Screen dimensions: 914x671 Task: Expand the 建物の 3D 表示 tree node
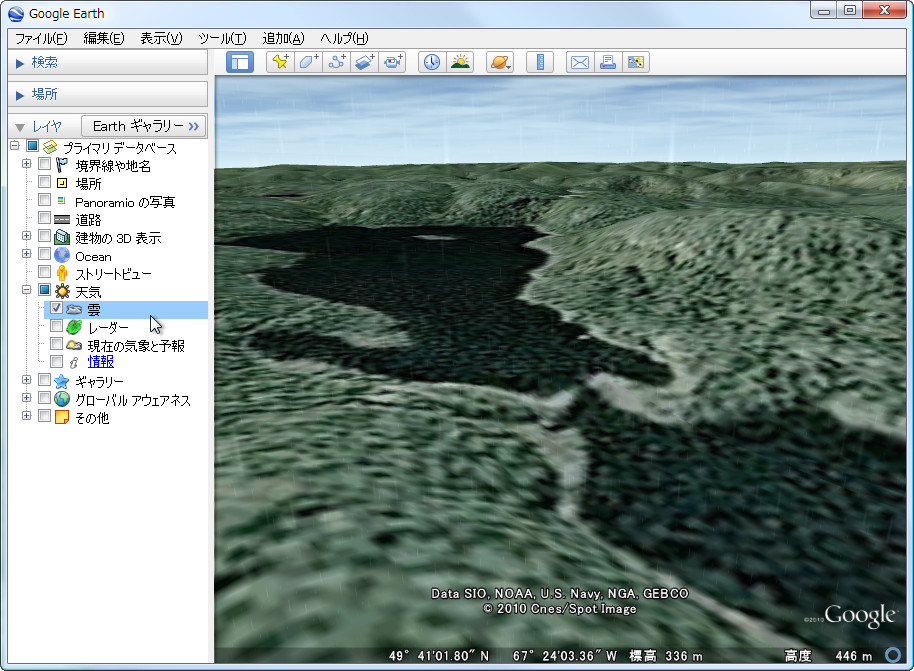pyautogui.click(x=26, y=236)
